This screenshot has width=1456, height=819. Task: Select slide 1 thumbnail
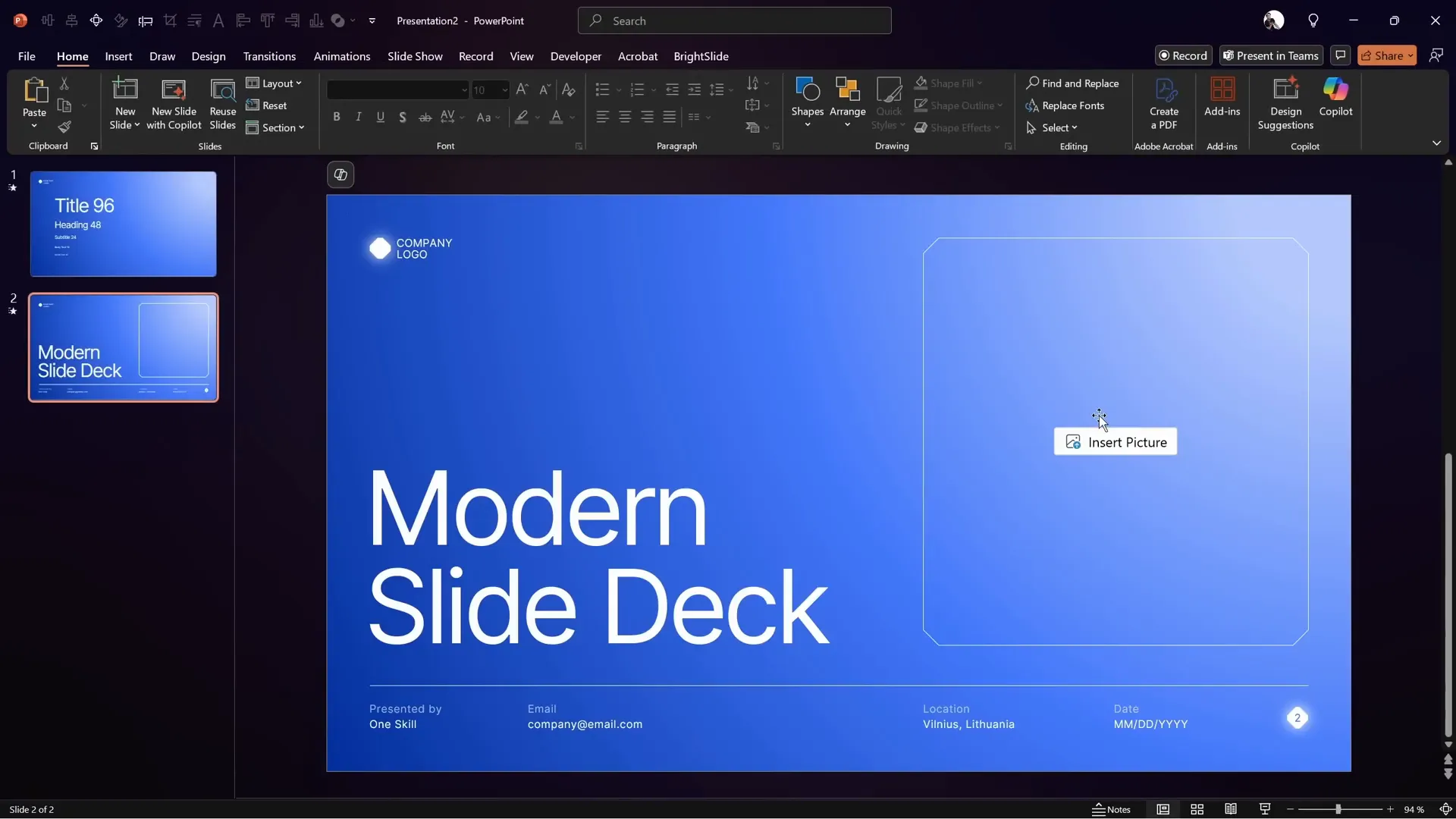tap(123, 224)
